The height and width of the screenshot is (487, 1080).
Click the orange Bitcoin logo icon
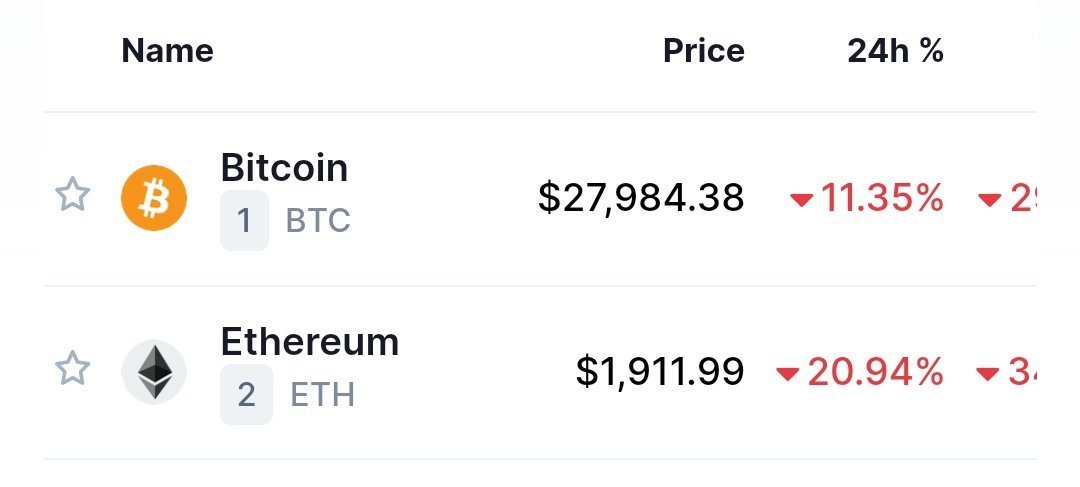(154, 198)
